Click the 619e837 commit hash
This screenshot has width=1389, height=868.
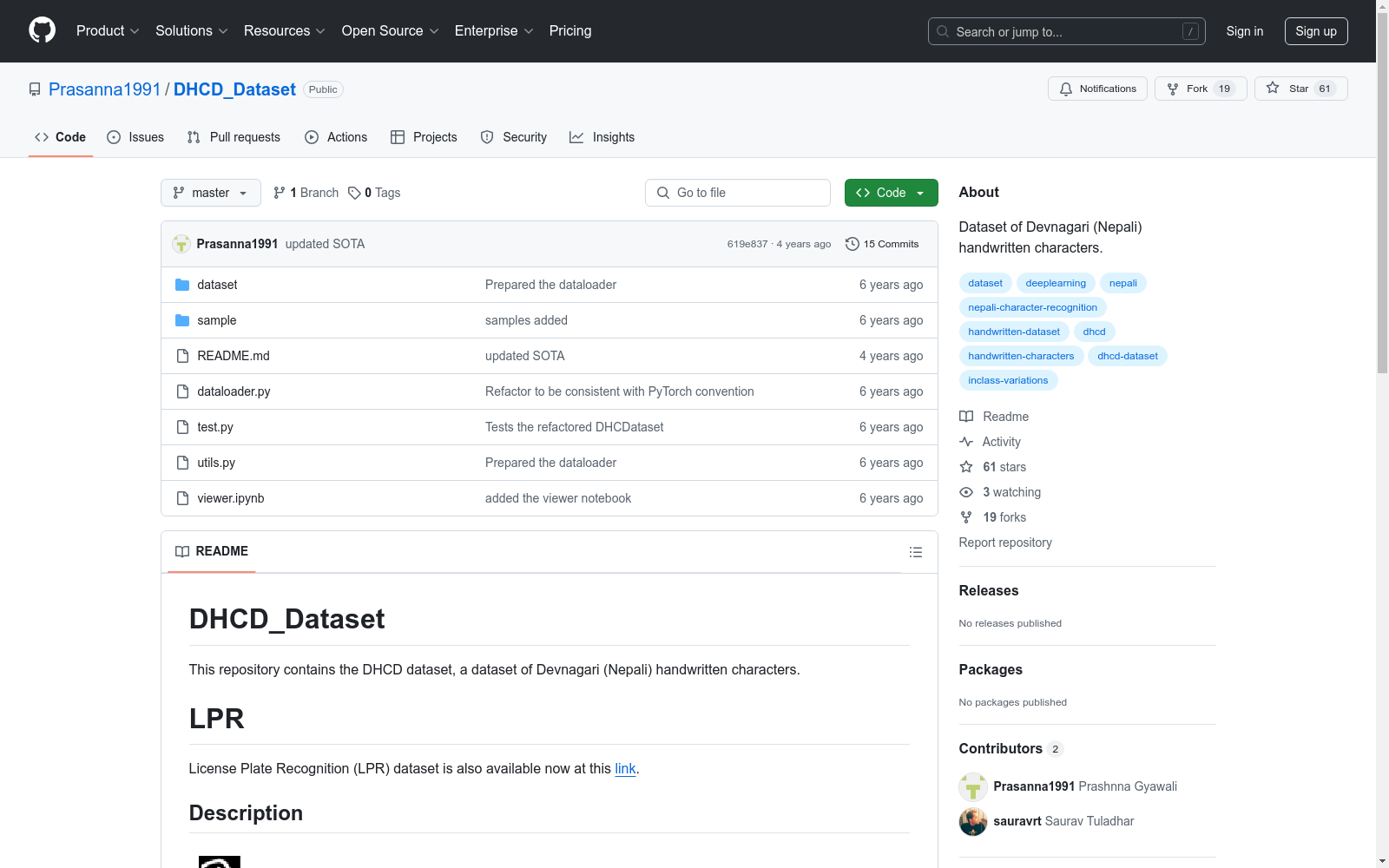747,244
